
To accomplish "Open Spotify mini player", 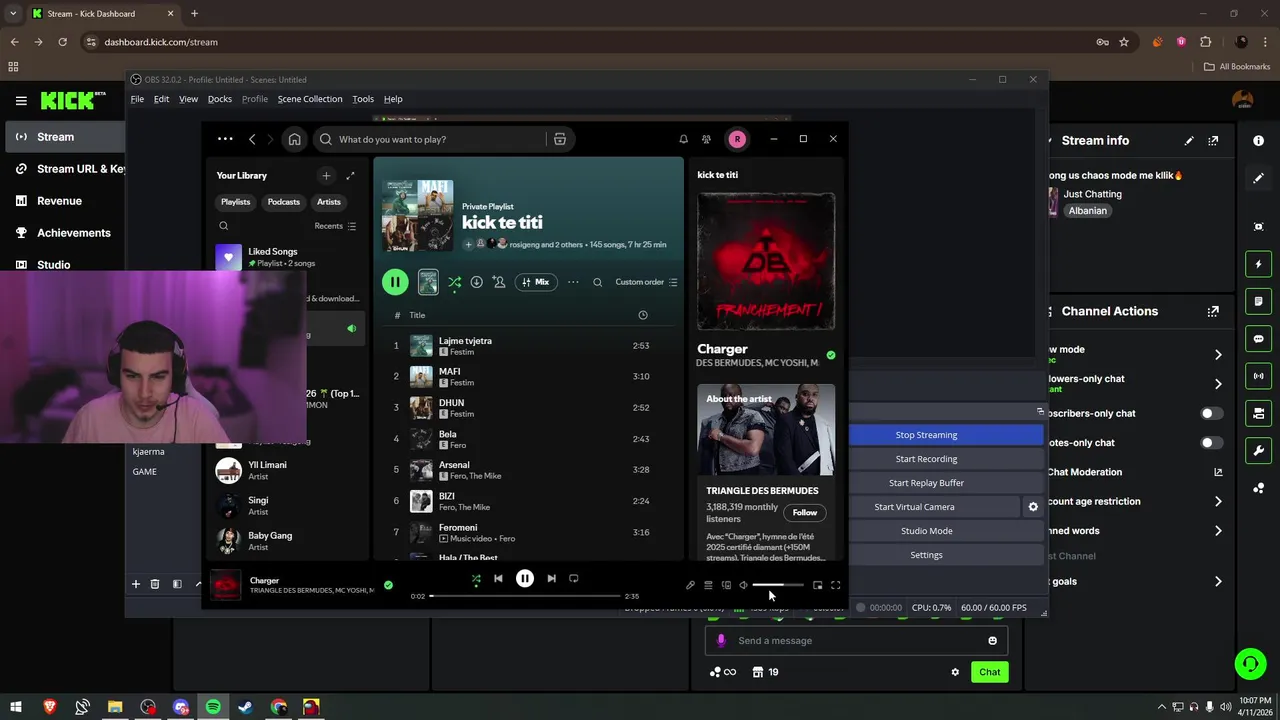I will pos(817,585).
